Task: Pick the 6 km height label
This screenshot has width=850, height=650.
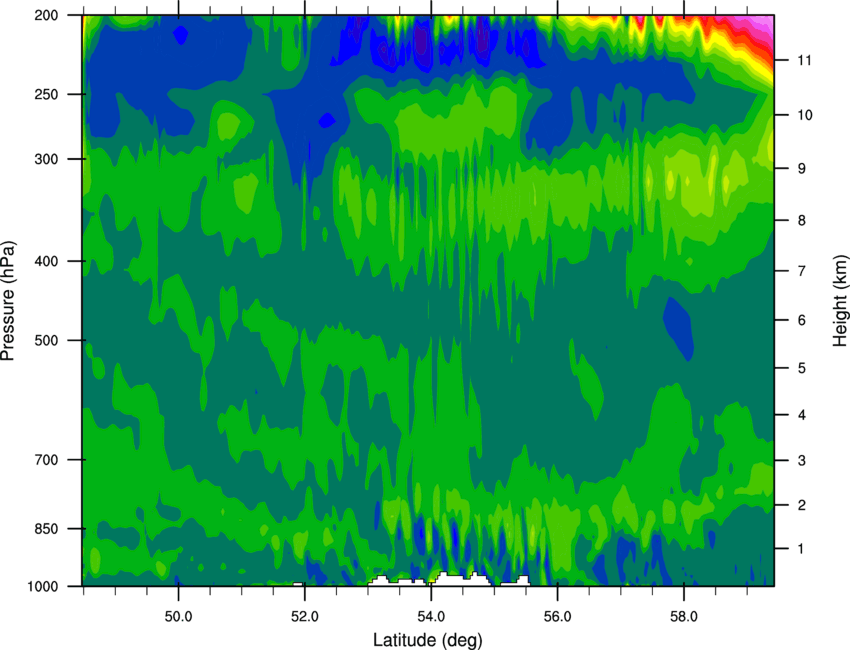Action: [801, 320]
